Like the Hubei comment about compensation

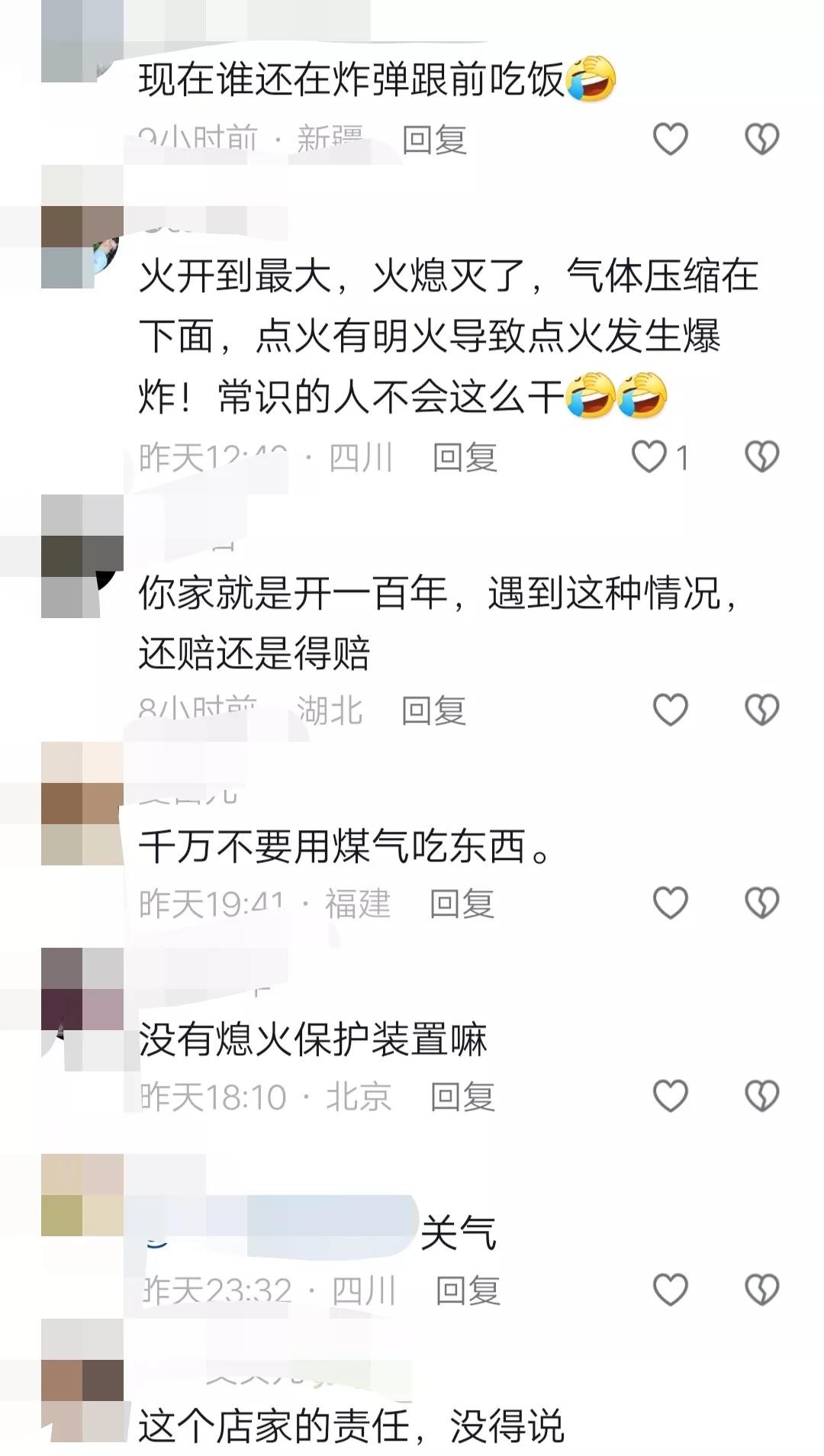pos(671,710)
